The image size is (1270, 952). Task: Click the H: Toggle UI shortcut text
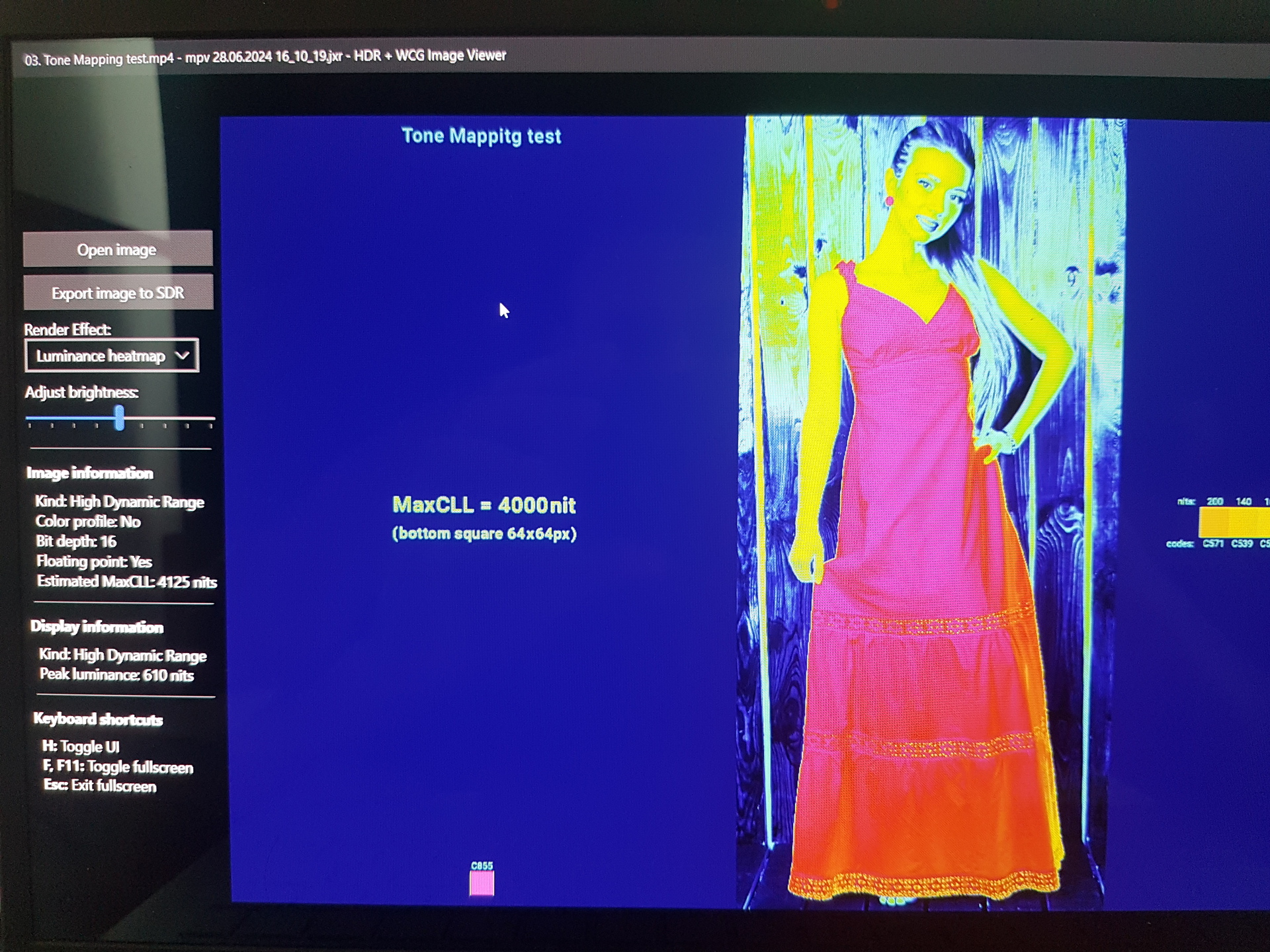point(81,746)
